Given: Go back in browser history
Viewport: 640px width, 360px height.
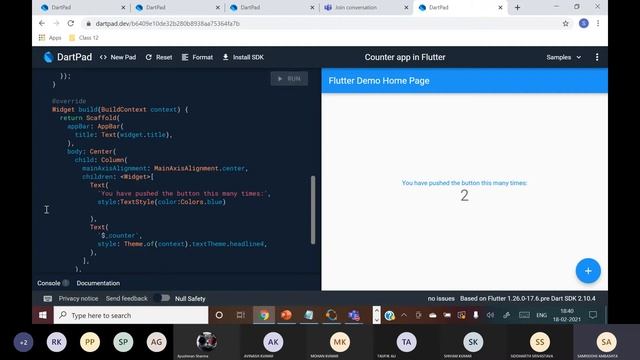Looking at the screenshot, I should coord(42,24).
